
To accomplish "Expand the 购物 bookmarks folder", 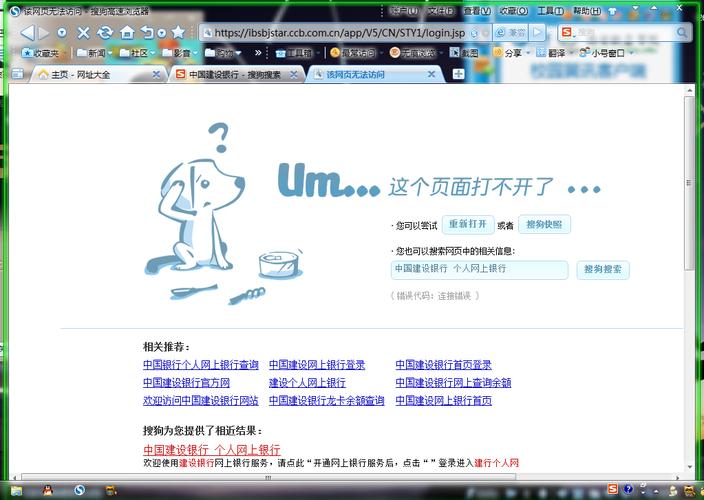I will click(223, 53).
